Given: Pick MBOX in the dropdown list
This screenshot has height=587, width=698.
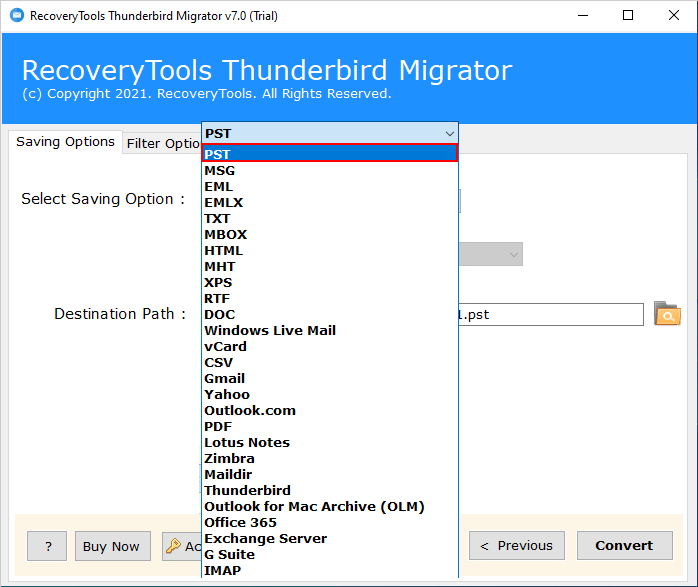Looking at the screenshot, I should tap(329, 235).
